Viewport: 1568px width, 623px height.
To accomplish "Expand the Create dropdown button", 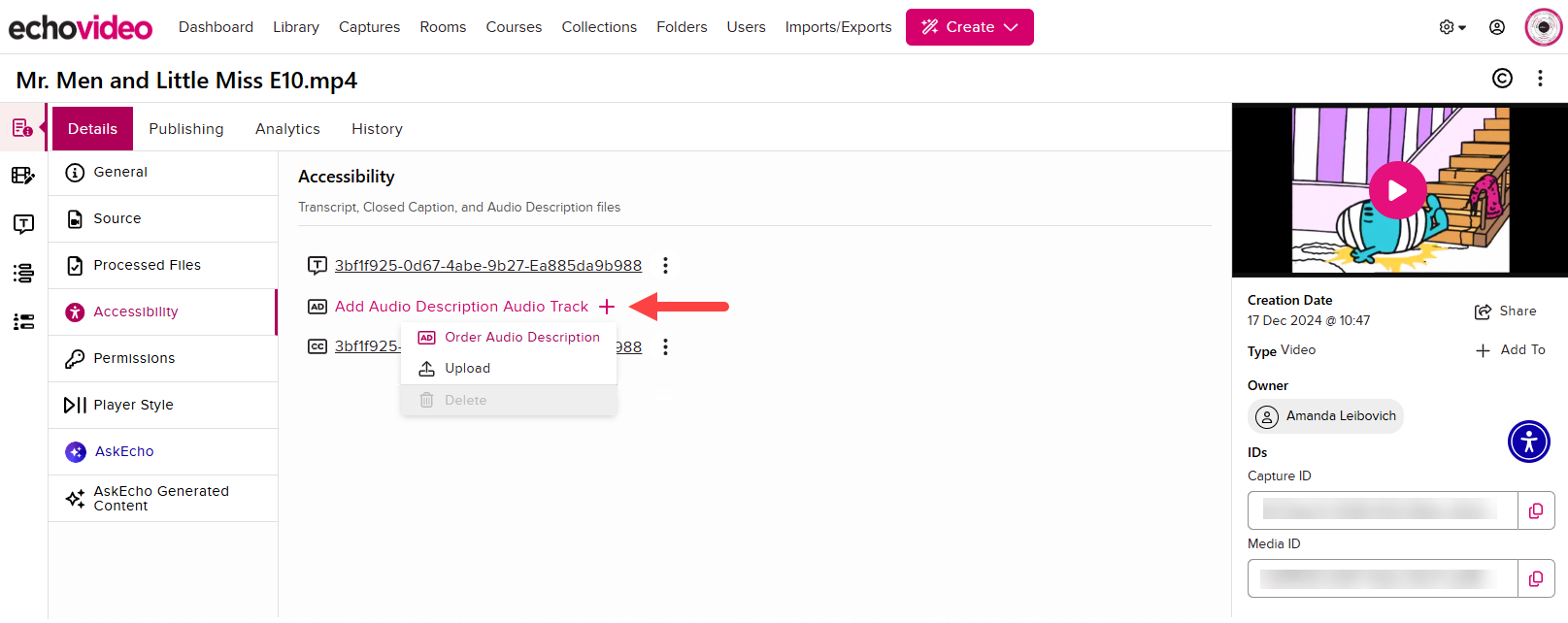I will (x=969, y=27).
